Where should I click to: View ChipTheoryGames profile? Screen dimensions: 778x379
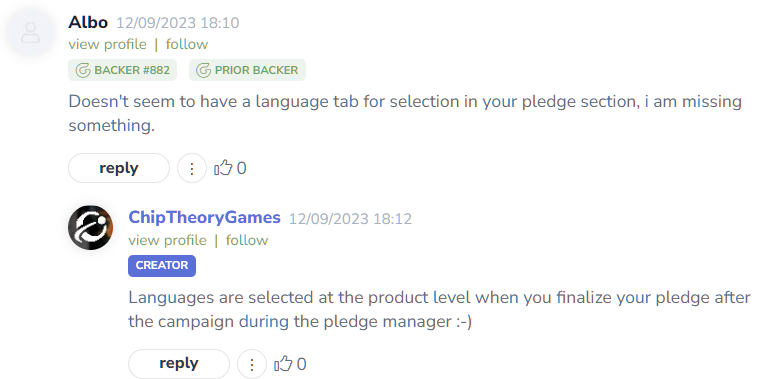168,240
